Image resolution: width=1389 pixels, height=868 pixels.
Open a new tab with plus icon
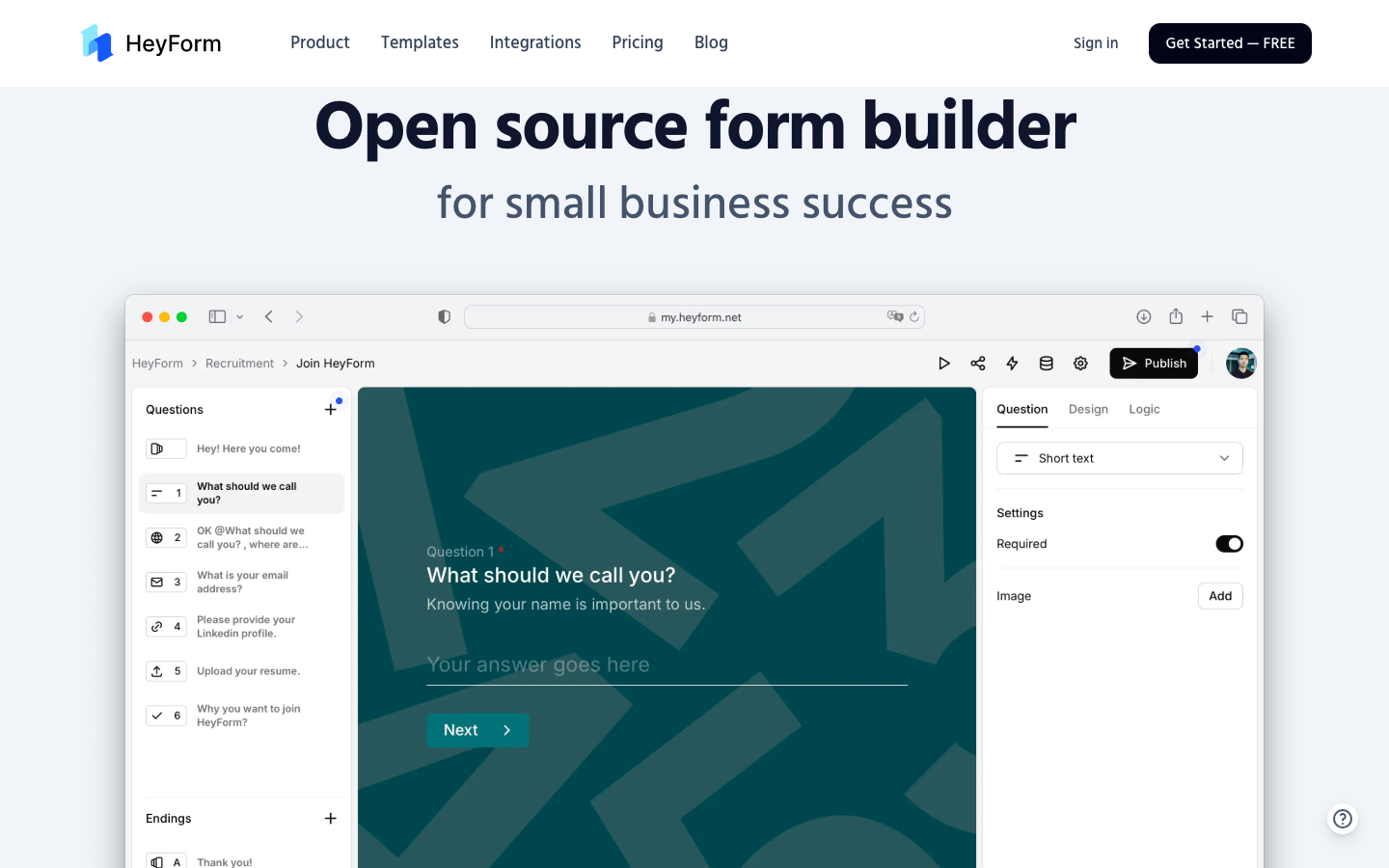[1207, 316]
